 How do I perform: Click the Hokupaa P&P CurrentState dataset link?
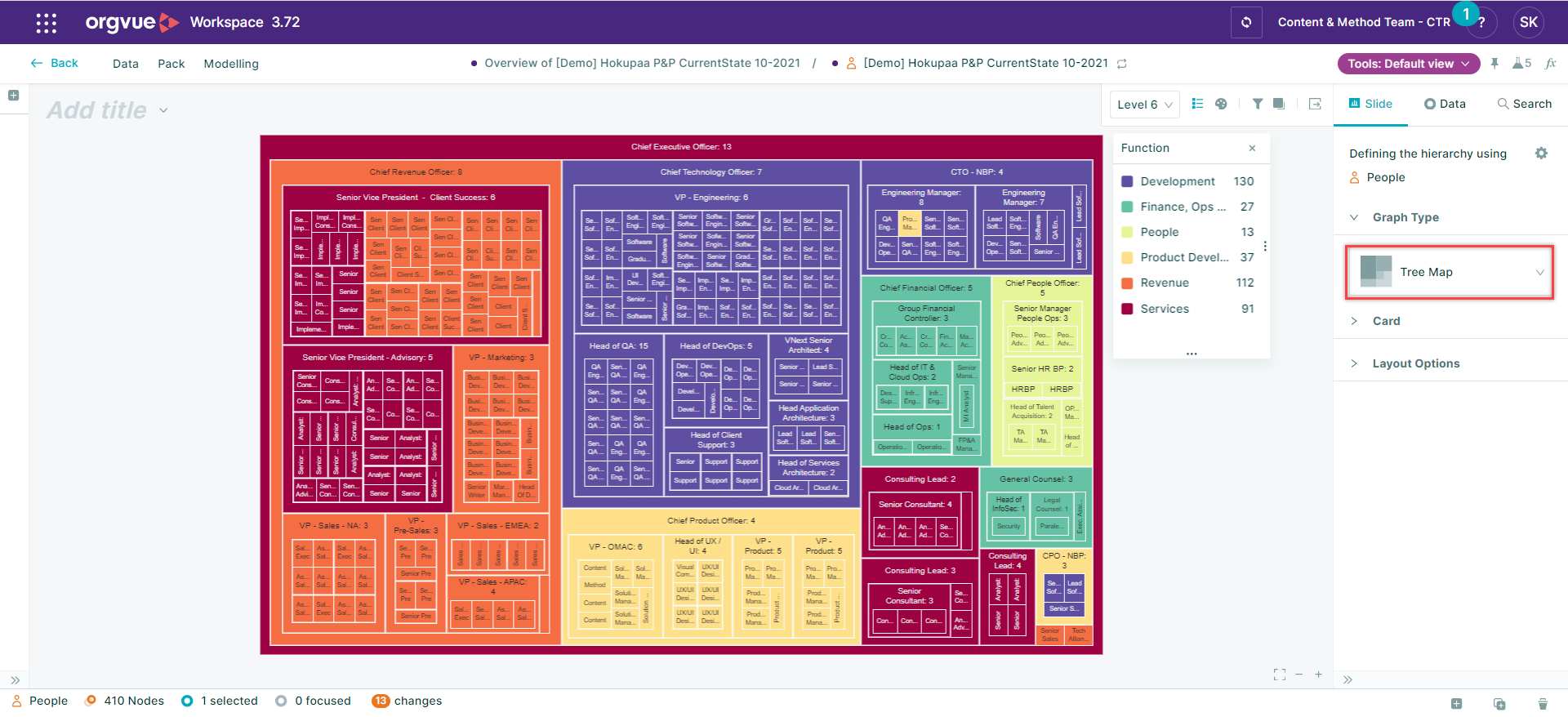(x=986, y=63)
